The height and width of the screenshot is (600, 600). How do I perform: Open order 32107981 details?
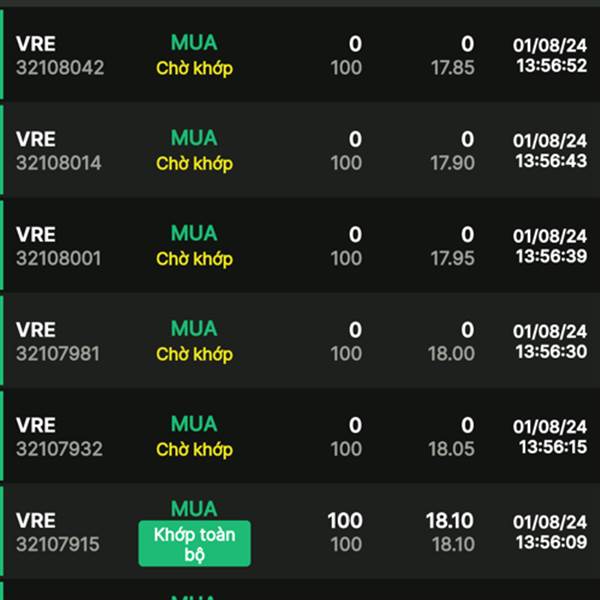click(59, 354)
